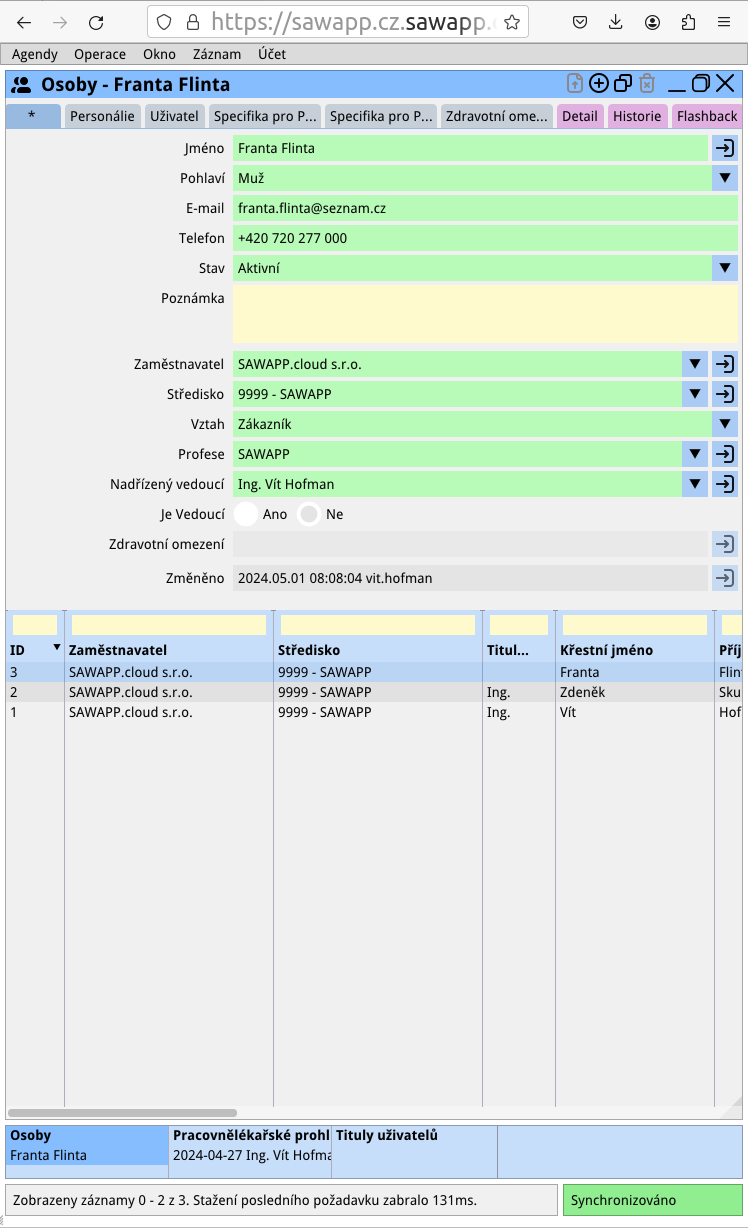The height and width of the screenshot is (1228, 748).
Task: Click the horizontal scrollbar of the table
Action: (x=122, y=1112)
